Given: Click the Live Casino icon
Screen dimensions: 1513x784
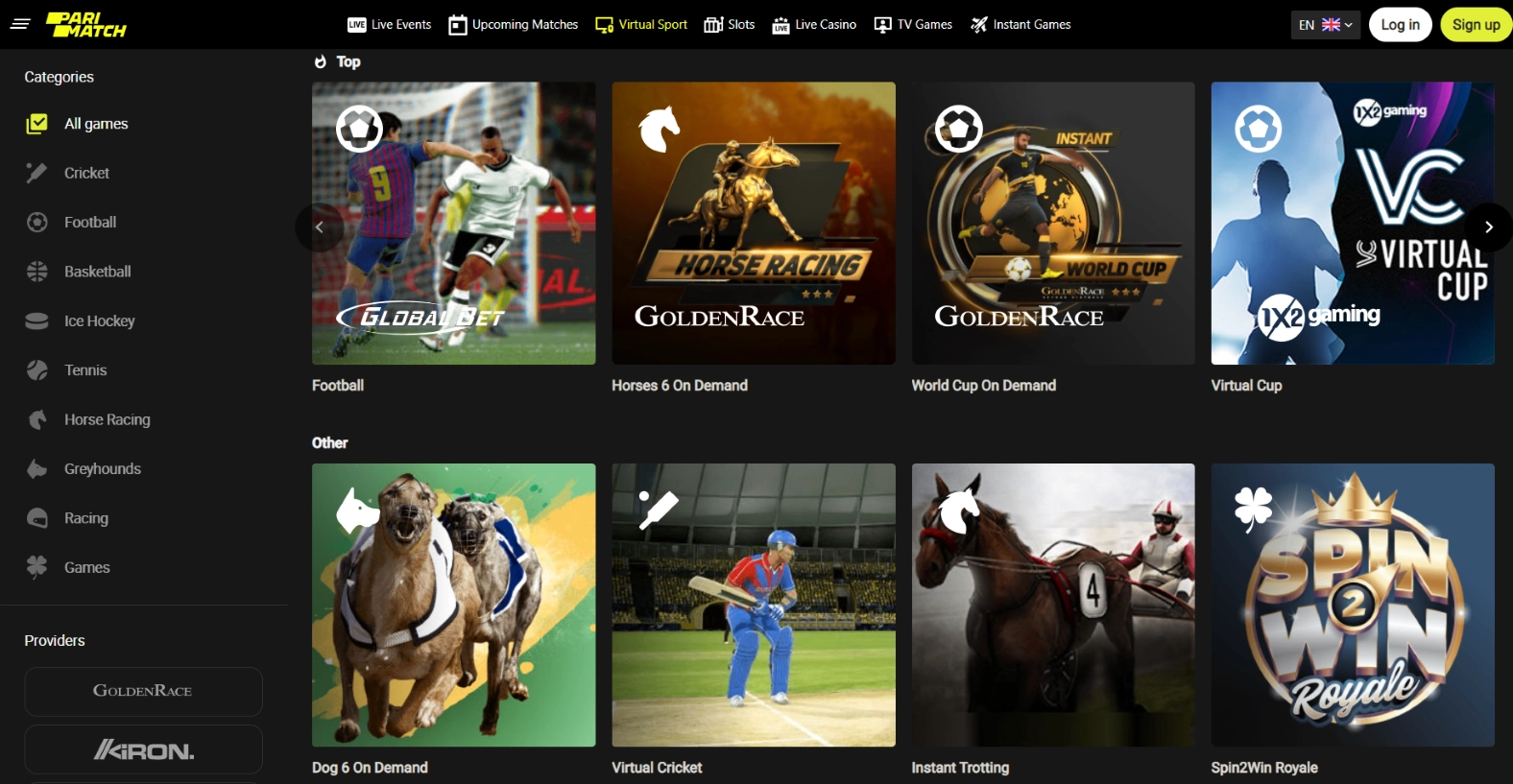Looking at the screenshot, I should (x=781, y=25).
